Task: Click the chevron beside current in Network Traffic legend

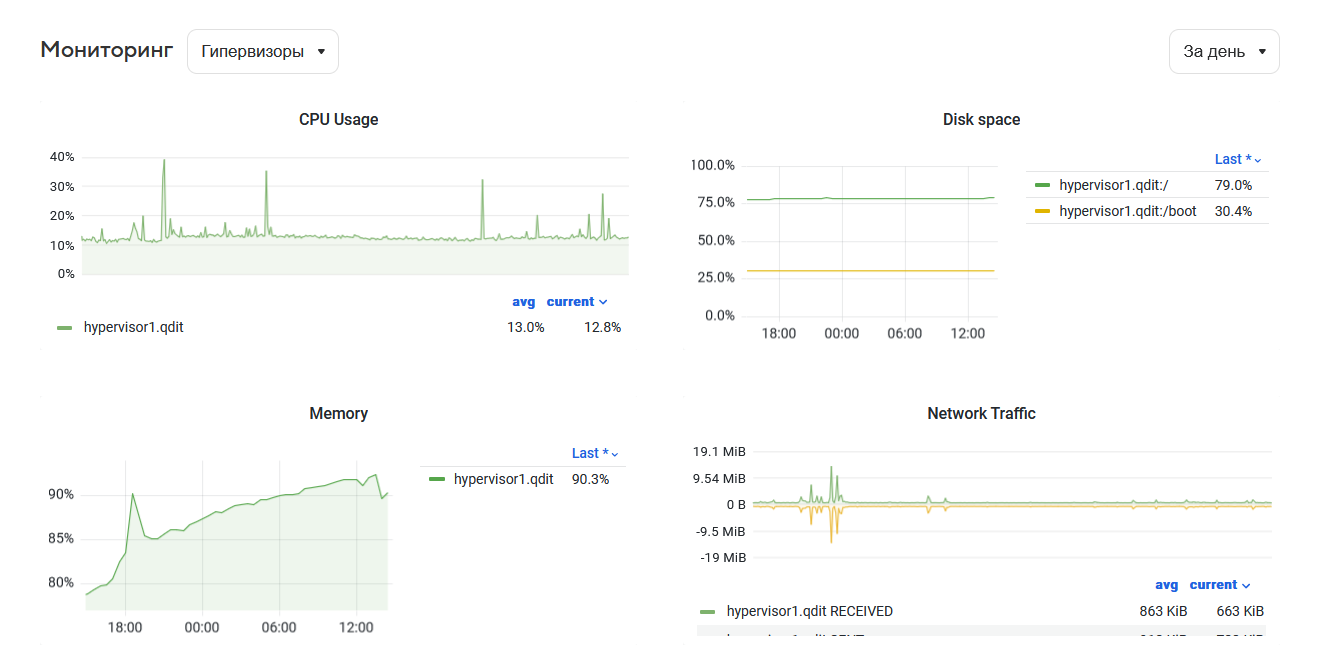Action: tap(1246, 586)
